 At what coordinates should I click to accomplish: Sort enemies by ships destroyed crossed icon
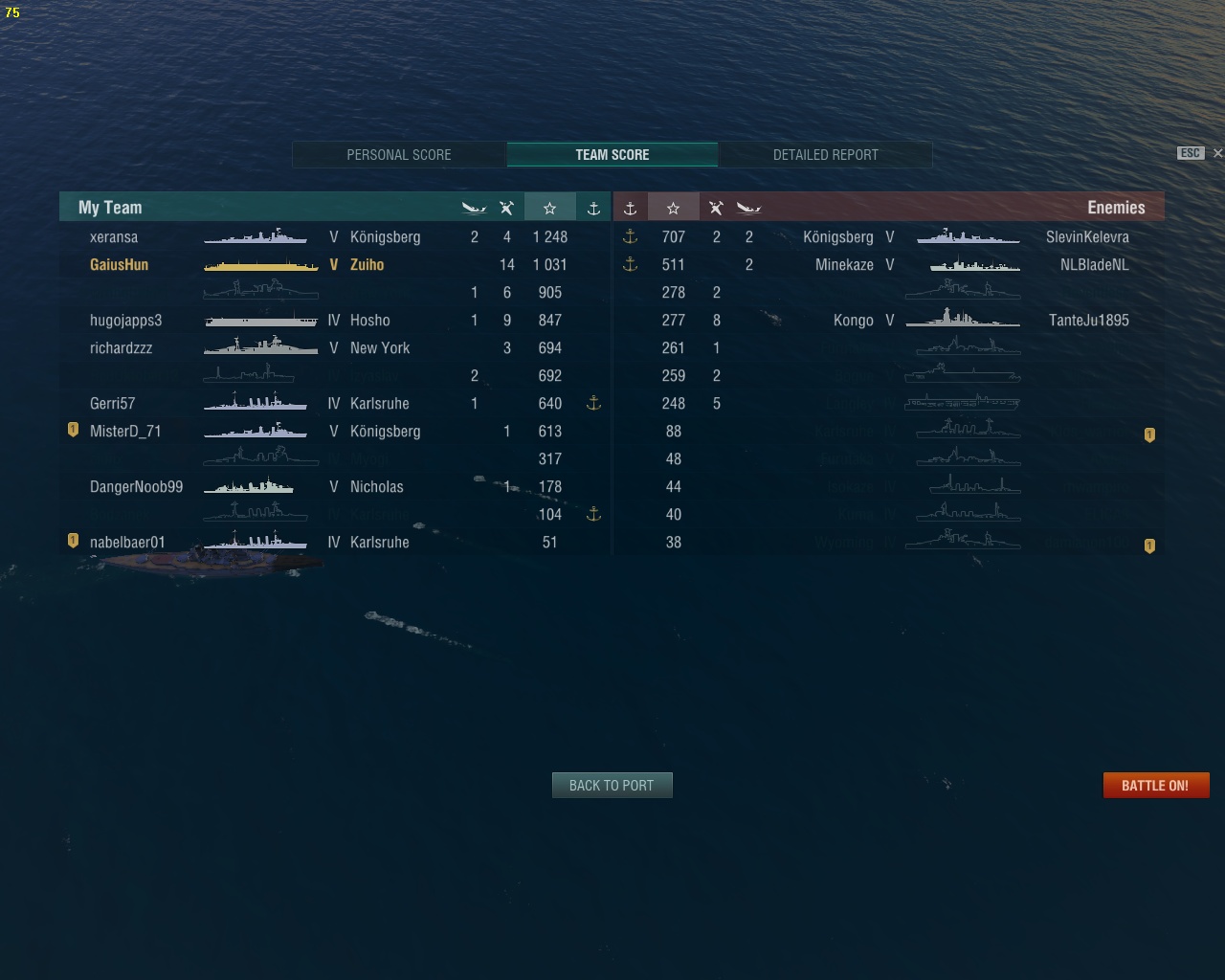tap(716, 208)
